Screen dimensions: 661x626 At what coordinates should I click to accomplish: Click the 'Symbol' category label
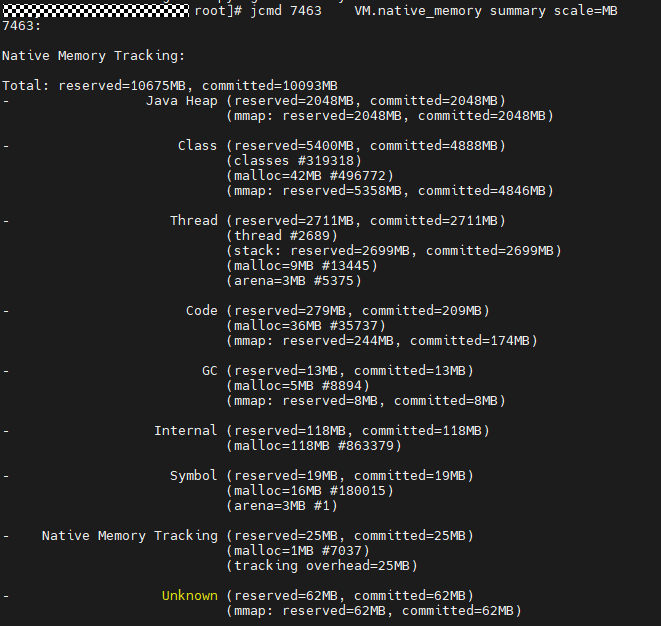pyautogui.click(x=194, y=475)
